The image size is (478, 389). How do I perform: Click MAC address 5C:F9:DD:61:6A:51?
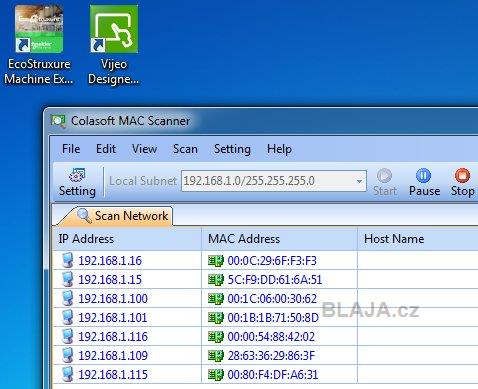pyautogui.click(x=275, y=280)
